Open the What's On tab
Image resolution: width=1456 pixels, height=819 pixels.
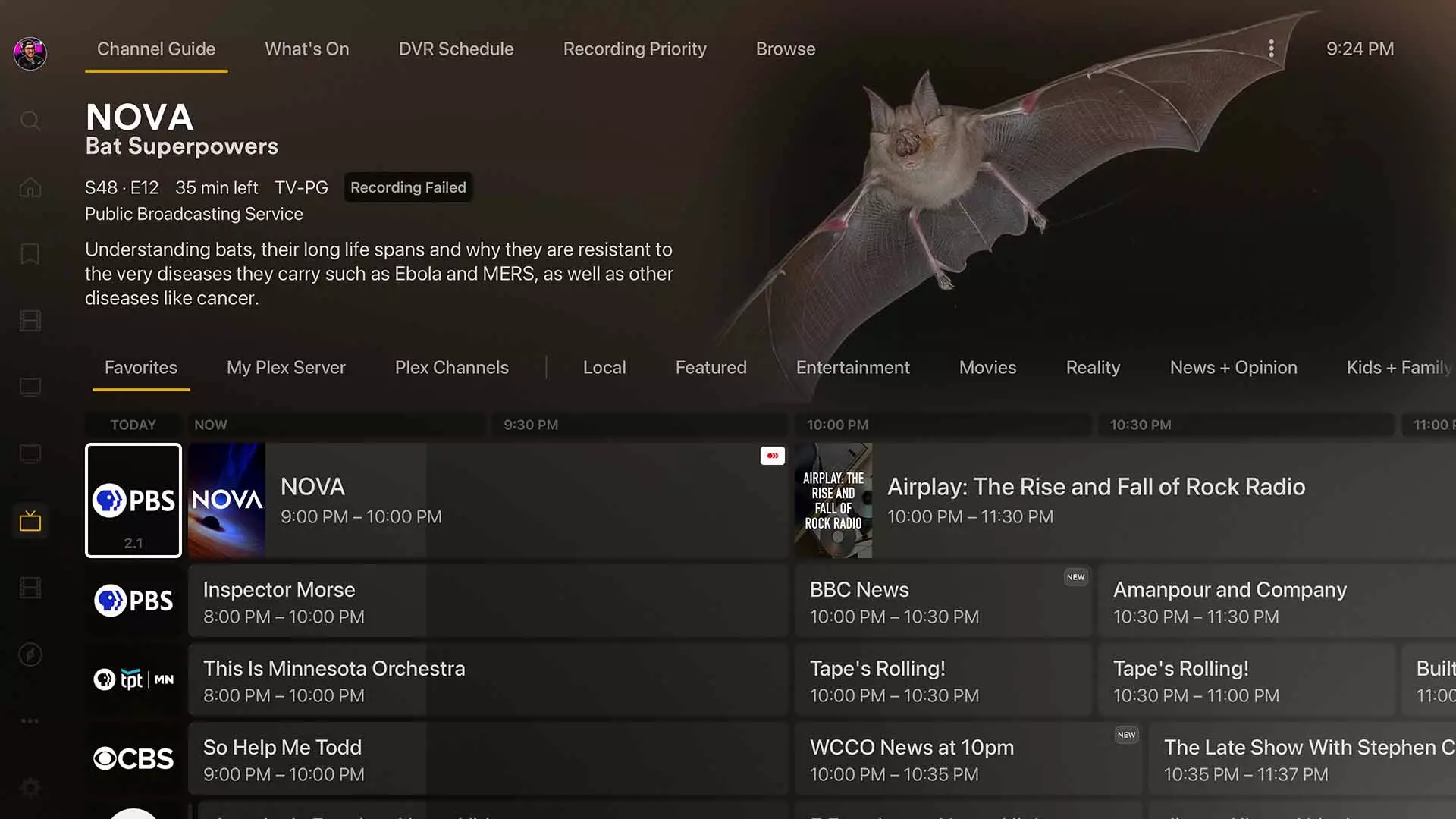307,49
